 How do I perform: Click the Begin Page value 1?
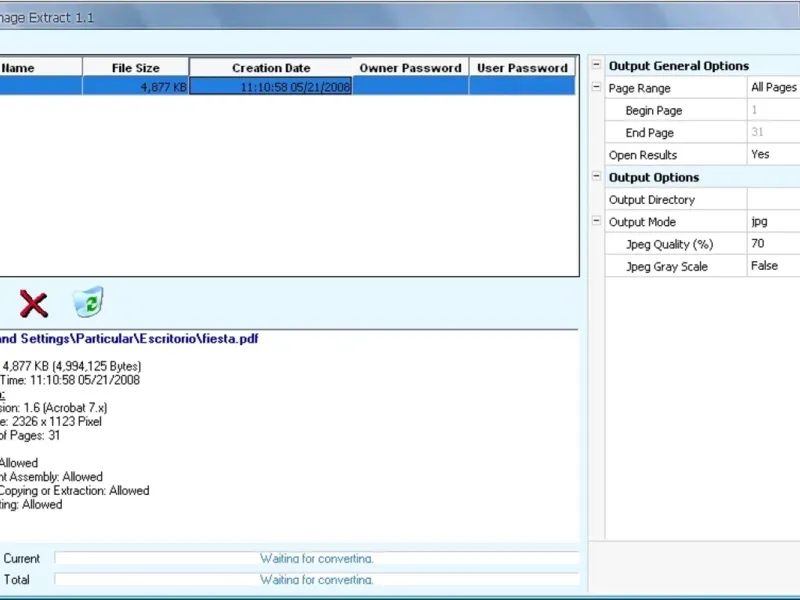773,110
